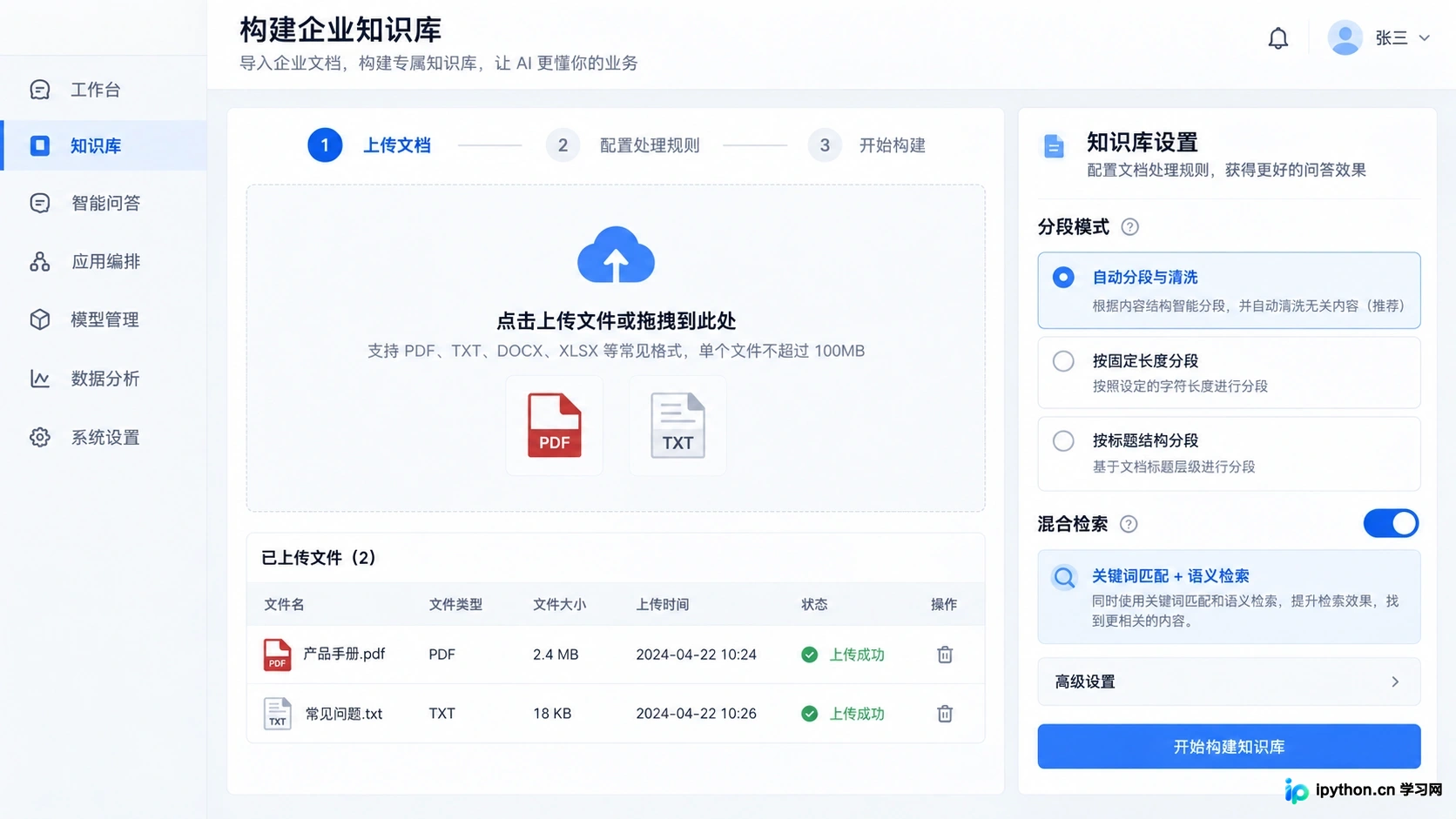Click the 文件大小 column header
This screenshot has height=819, width=1456.
(x=559, y=605)
